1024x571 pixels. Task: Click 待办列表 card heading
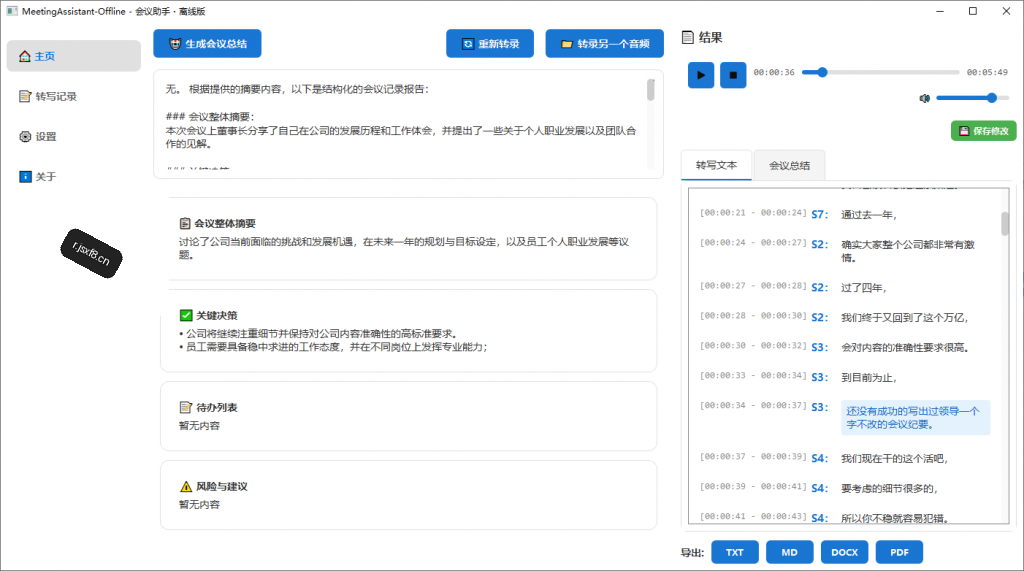click(x=217, y=407)
